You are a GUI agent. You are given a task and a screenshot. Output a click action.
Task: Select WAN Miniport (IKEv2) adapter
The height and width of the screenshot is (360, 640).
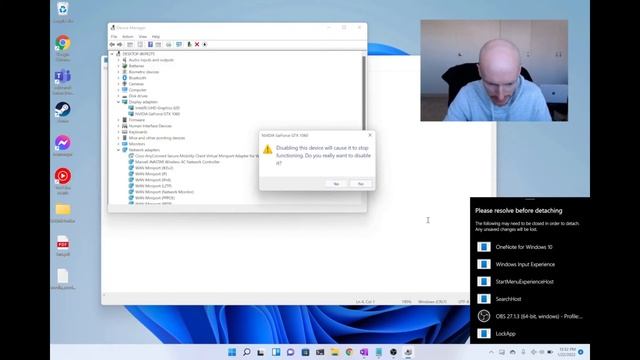pos(151,168)
